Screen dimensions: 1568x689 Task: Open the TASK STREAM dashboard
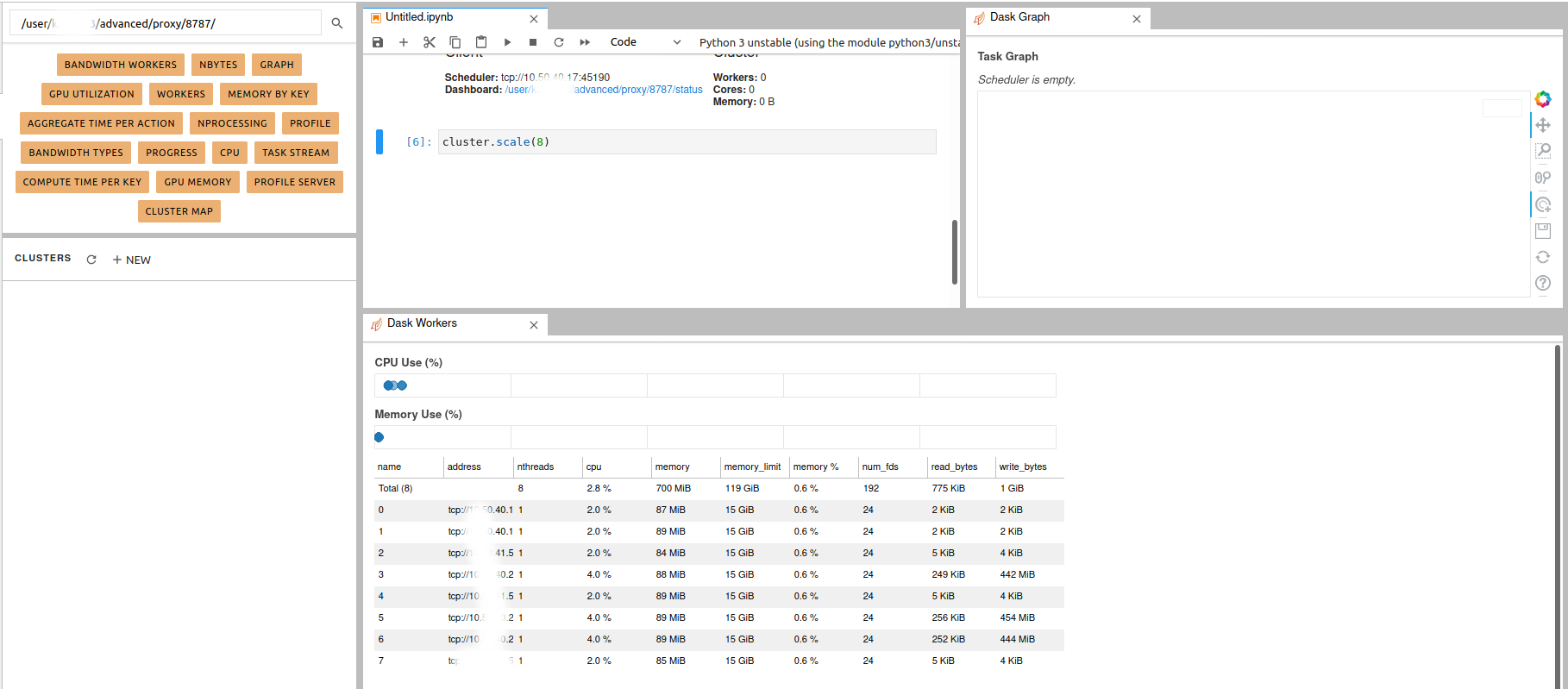point(296,153)
